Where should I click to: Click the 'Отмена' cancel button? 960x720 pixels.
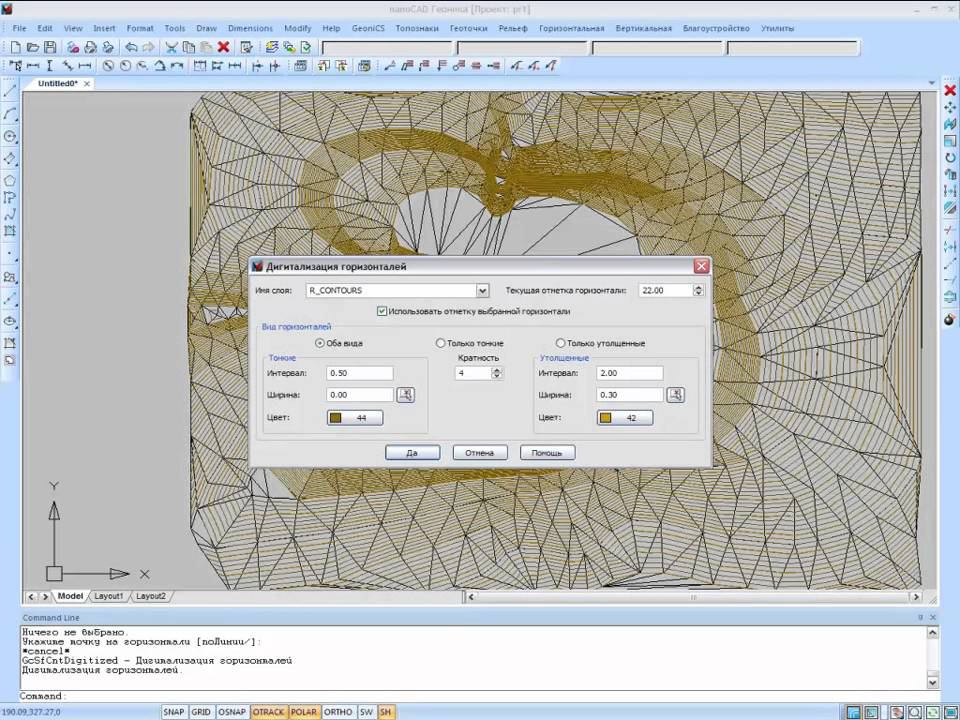click(x=479, y=453)
